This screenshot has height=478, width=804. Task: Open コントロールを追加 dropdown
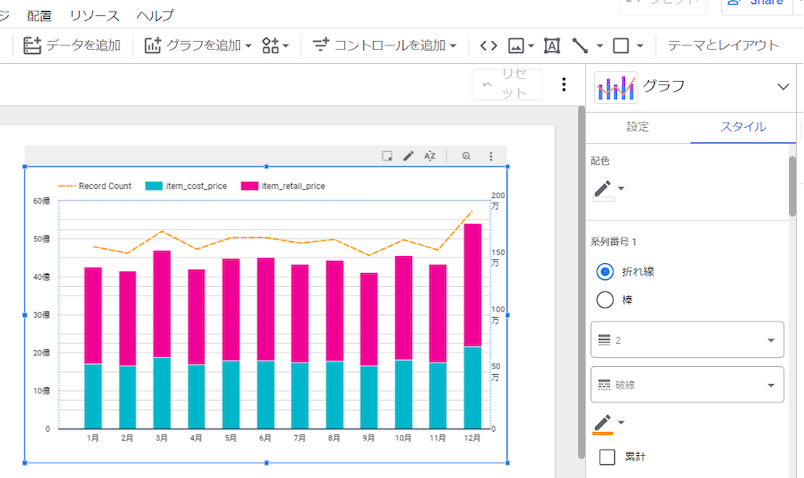coord(385,46)
